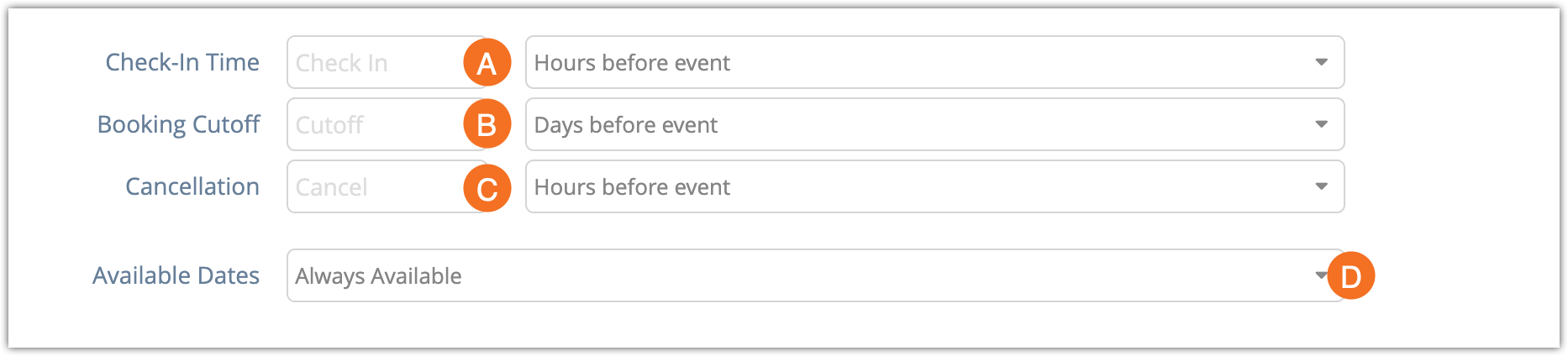Click the Booking Cutoff dropdown arrow icon
The height and width of the screenshot is (356, 1568).
coord(1322,125)
